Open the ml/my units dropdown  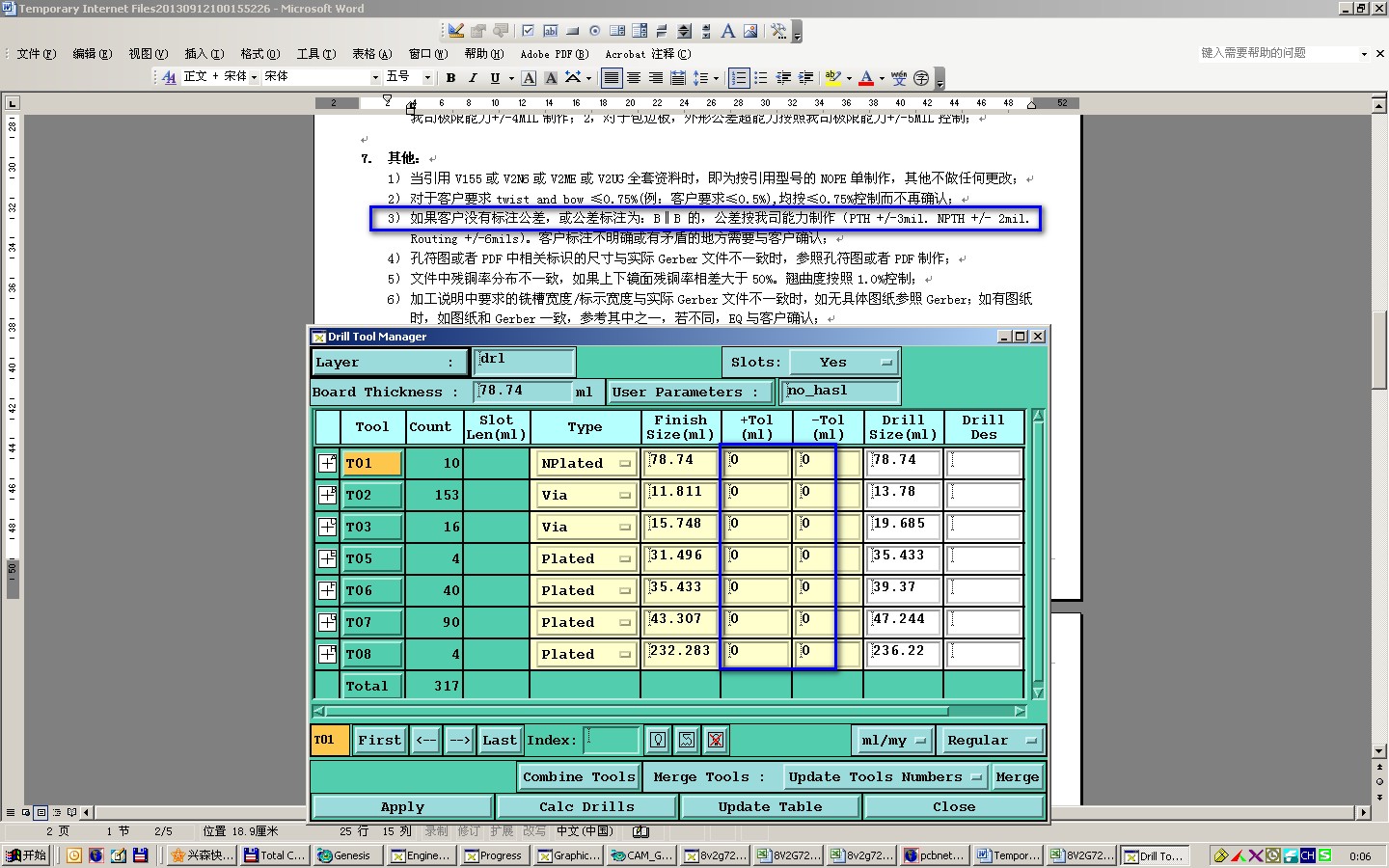pyautogui.click(x=893, y=741)
